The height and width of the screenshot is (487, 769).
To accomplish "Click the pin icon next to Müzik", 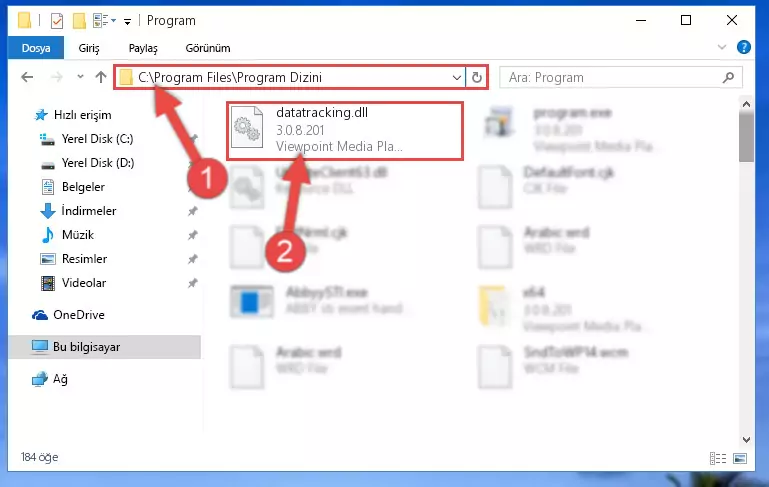I will coord(193,235).
